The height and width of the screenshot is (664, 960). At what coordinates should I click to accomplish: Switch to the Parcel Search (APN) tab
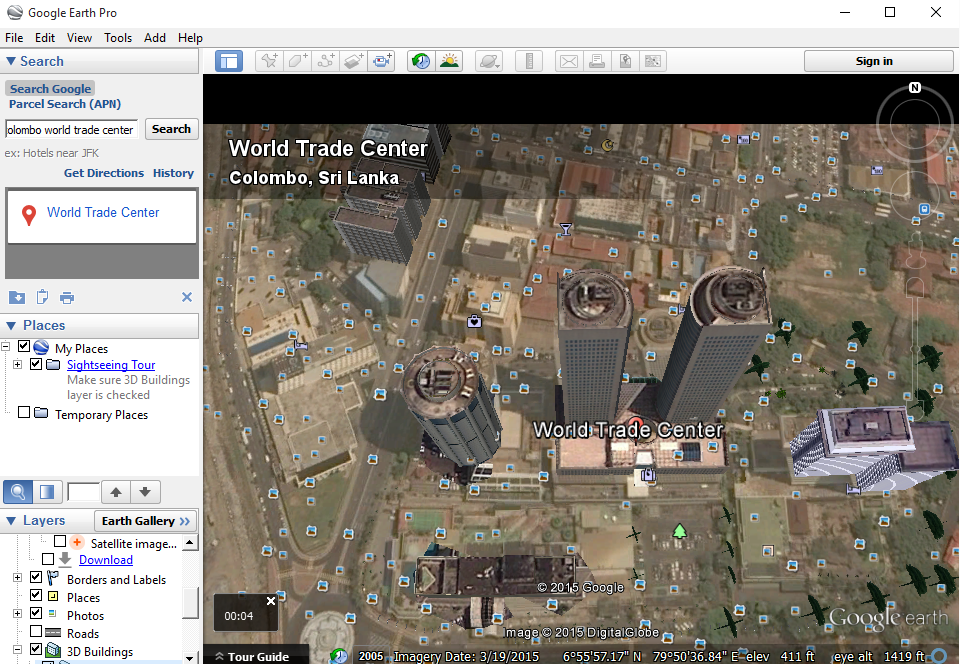65,104
